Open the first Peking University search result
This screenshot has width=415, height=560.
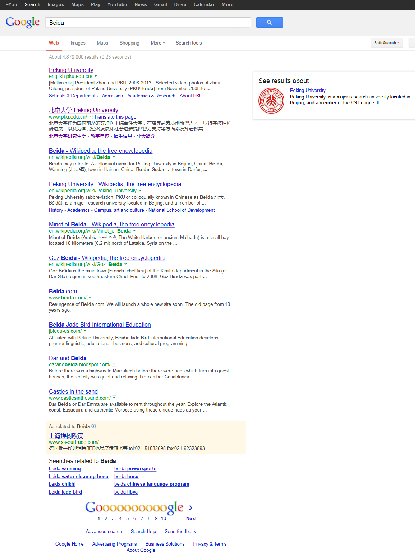point(71,70)
